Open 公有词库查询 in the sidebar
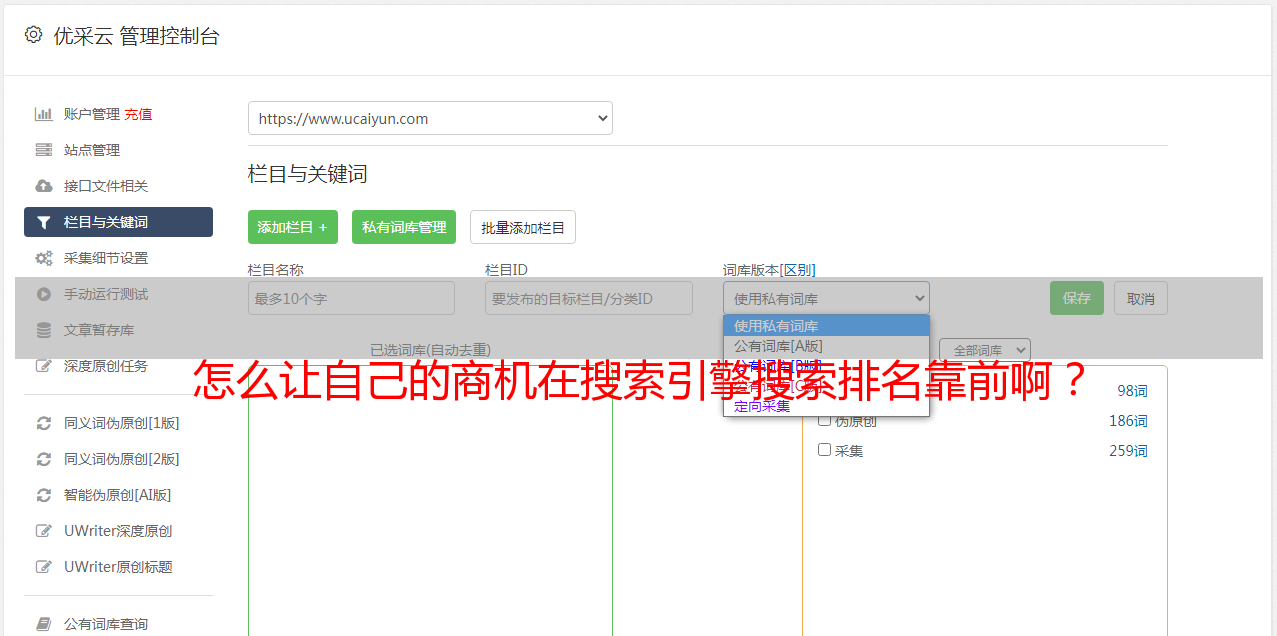The height and width of the screenshot is (636, 1277). pyautogui.click(x=106, y=624)
